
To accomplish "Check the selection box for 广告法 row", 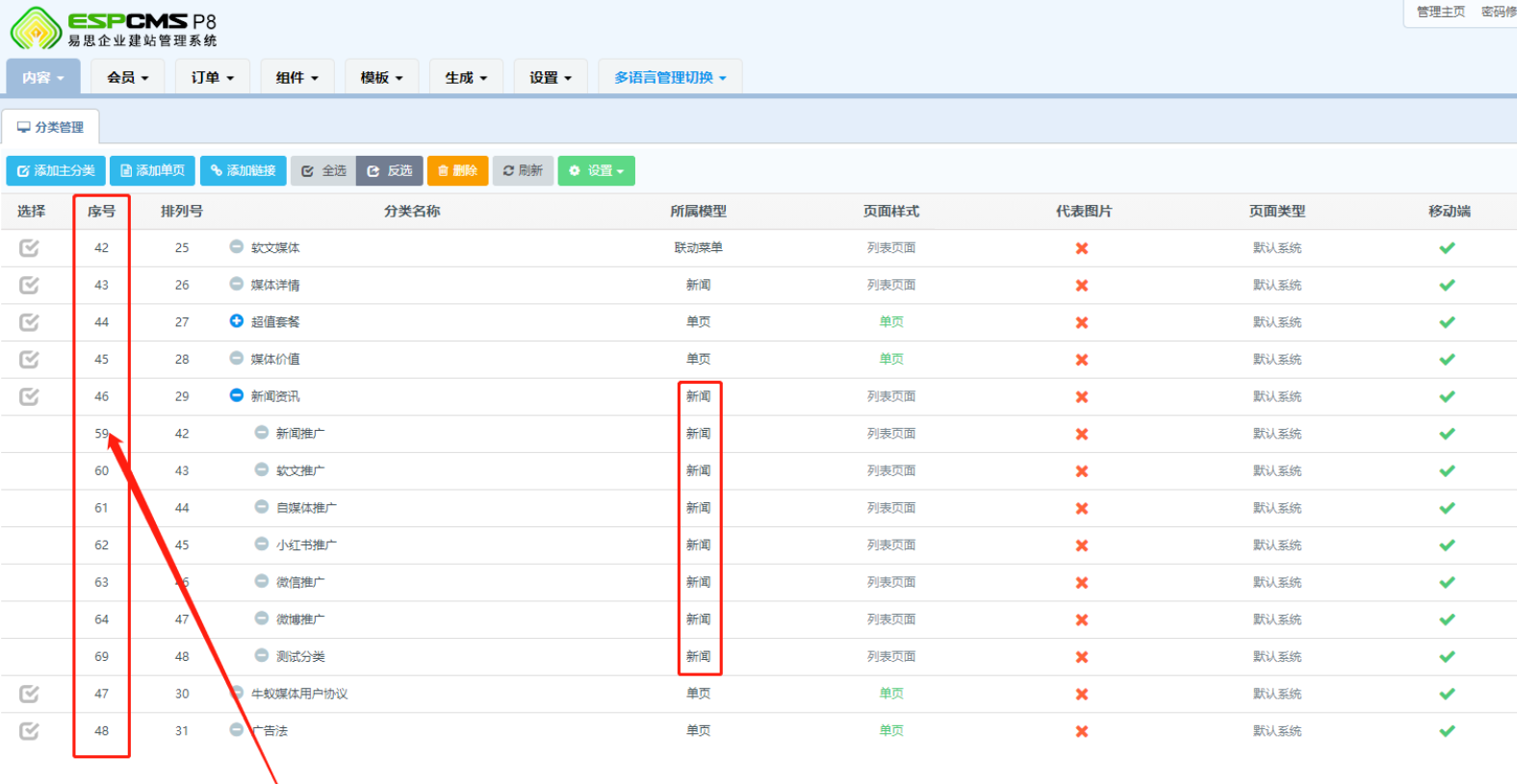I will point(30,731).
